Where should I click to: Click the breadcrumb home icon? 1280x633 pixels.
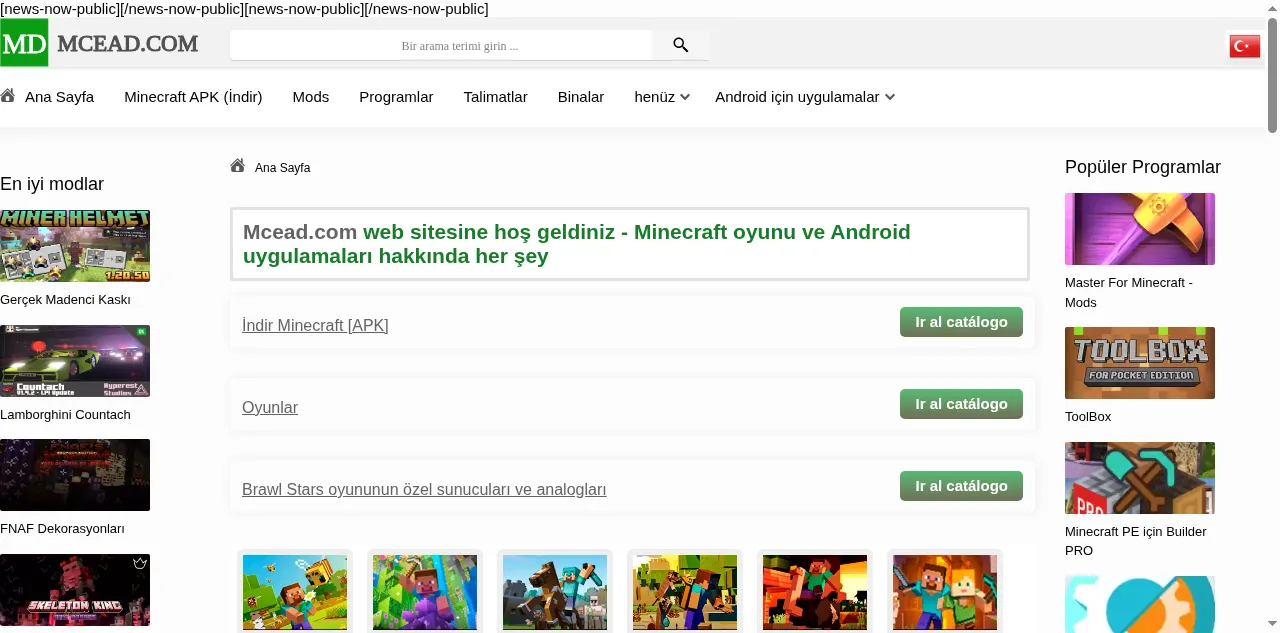pyautogui.click(x=237, y=166)
